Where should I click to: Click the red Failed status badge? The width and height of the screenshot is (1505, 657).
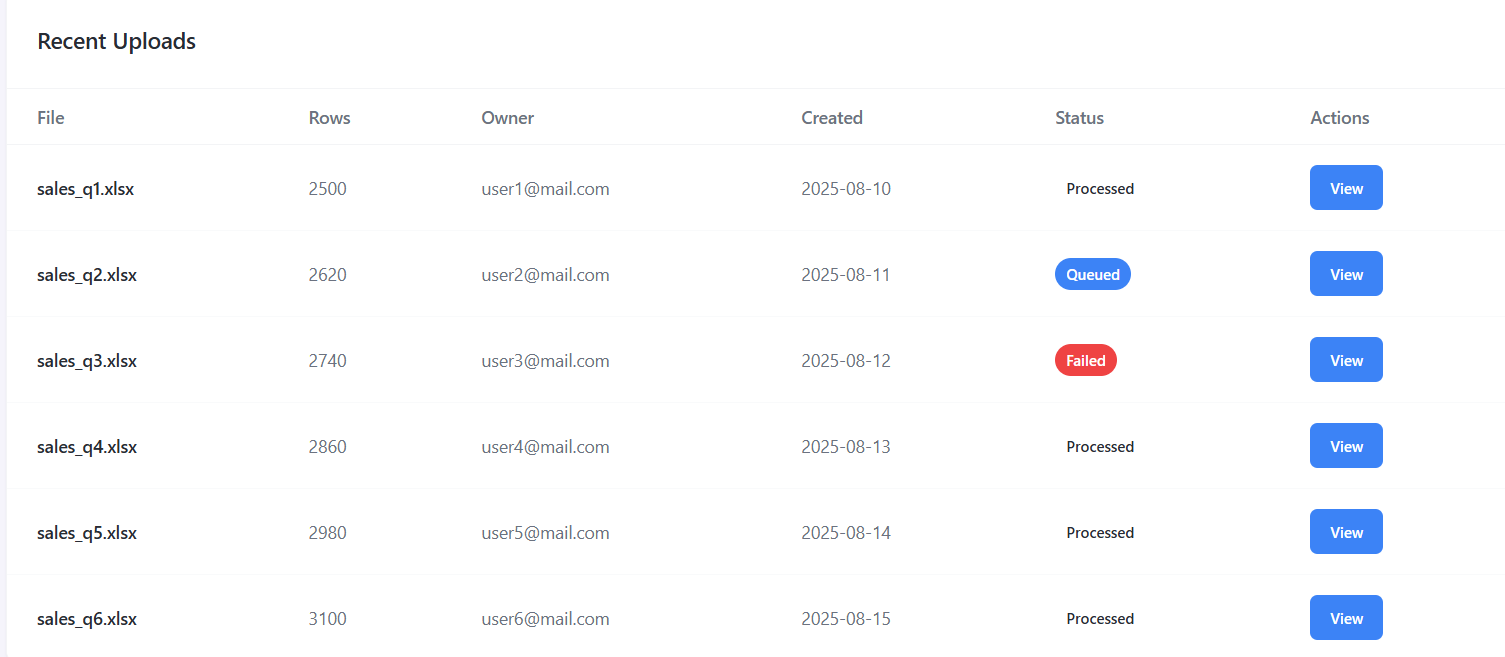[x=1085, y=360]
